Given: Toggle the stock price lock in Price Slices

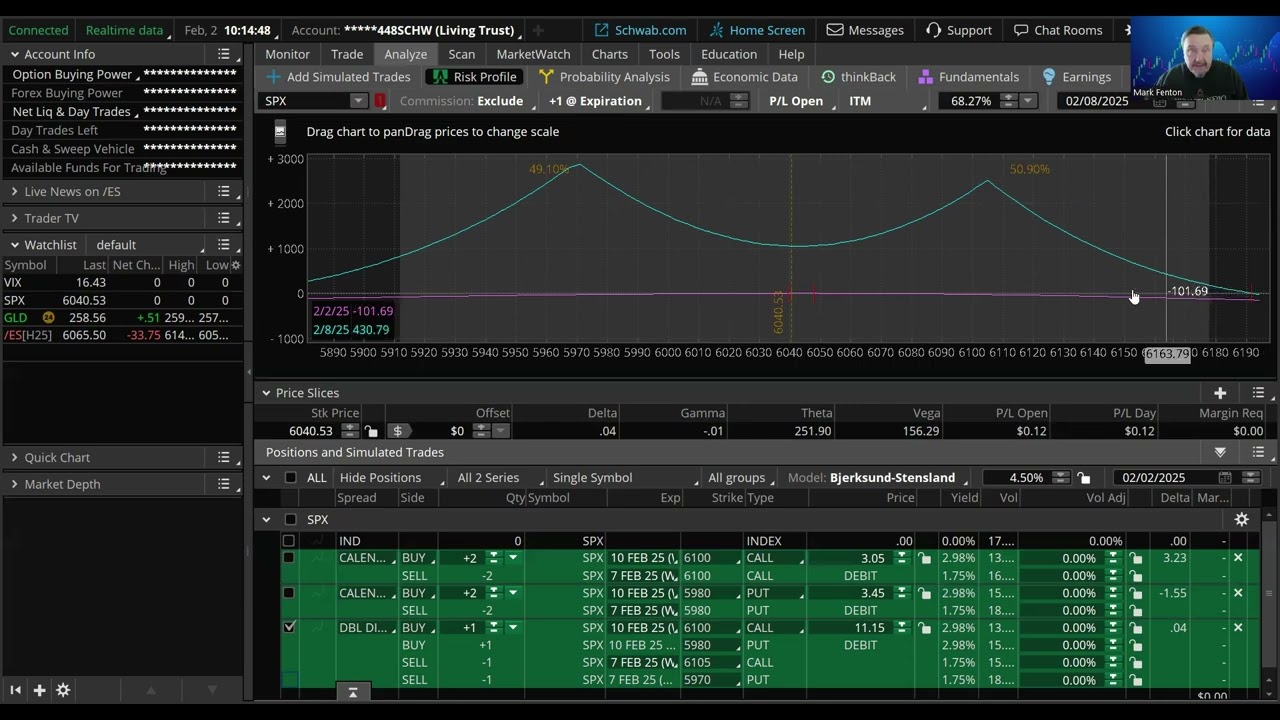Looking at the screenshot, I should 371,431.
